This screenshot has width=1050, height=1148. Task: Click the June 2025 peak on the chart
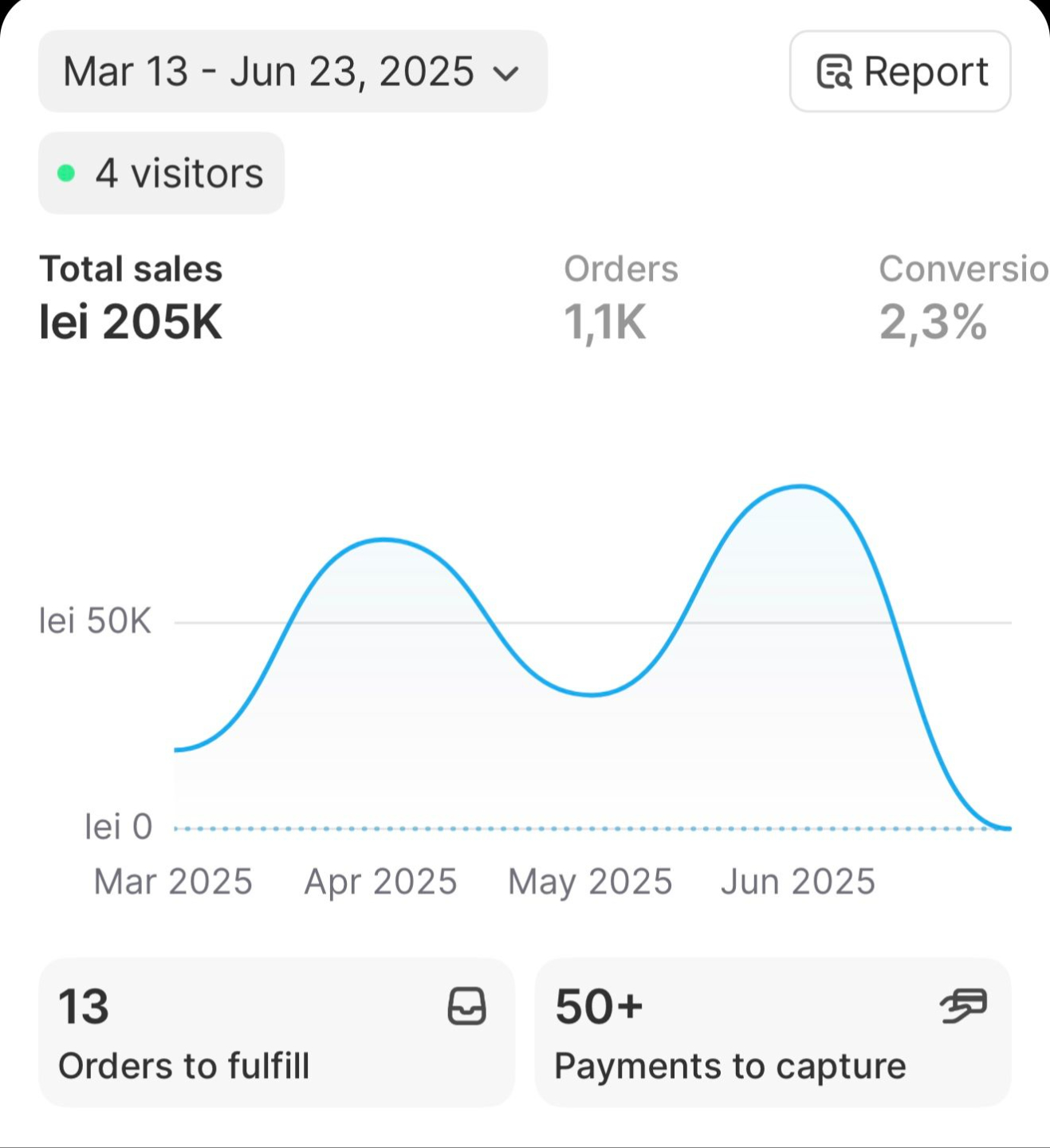click(800, 486)
